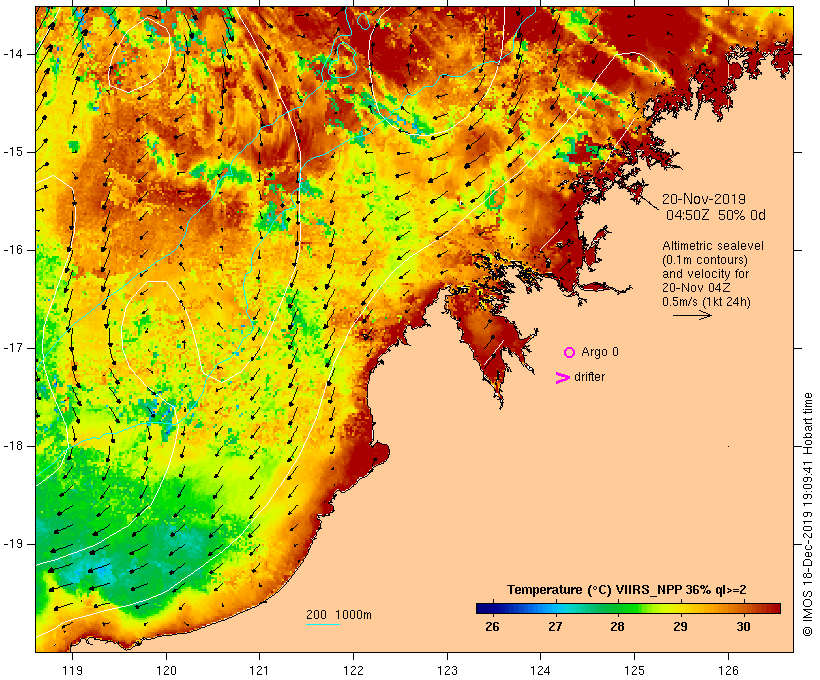
Task: Click the '125' longitude axis label
Action: (634, 670)
